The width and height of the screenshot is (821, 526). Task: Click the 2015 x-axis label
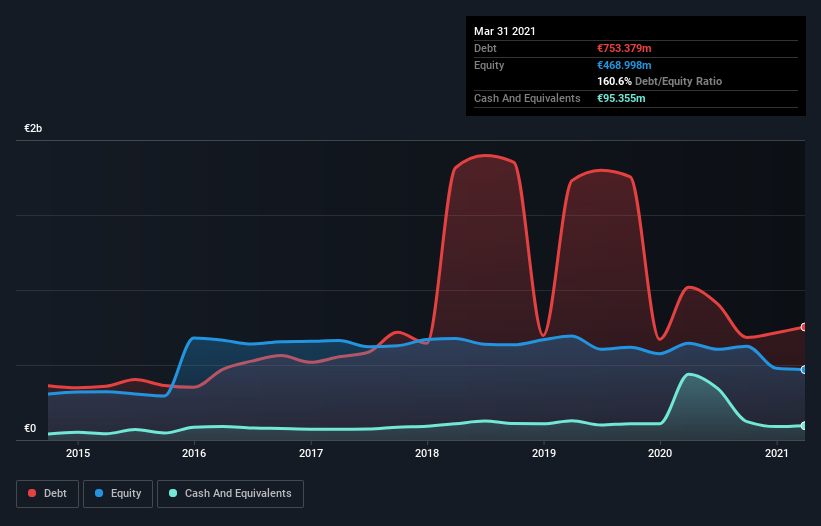(x=78, y=453)
